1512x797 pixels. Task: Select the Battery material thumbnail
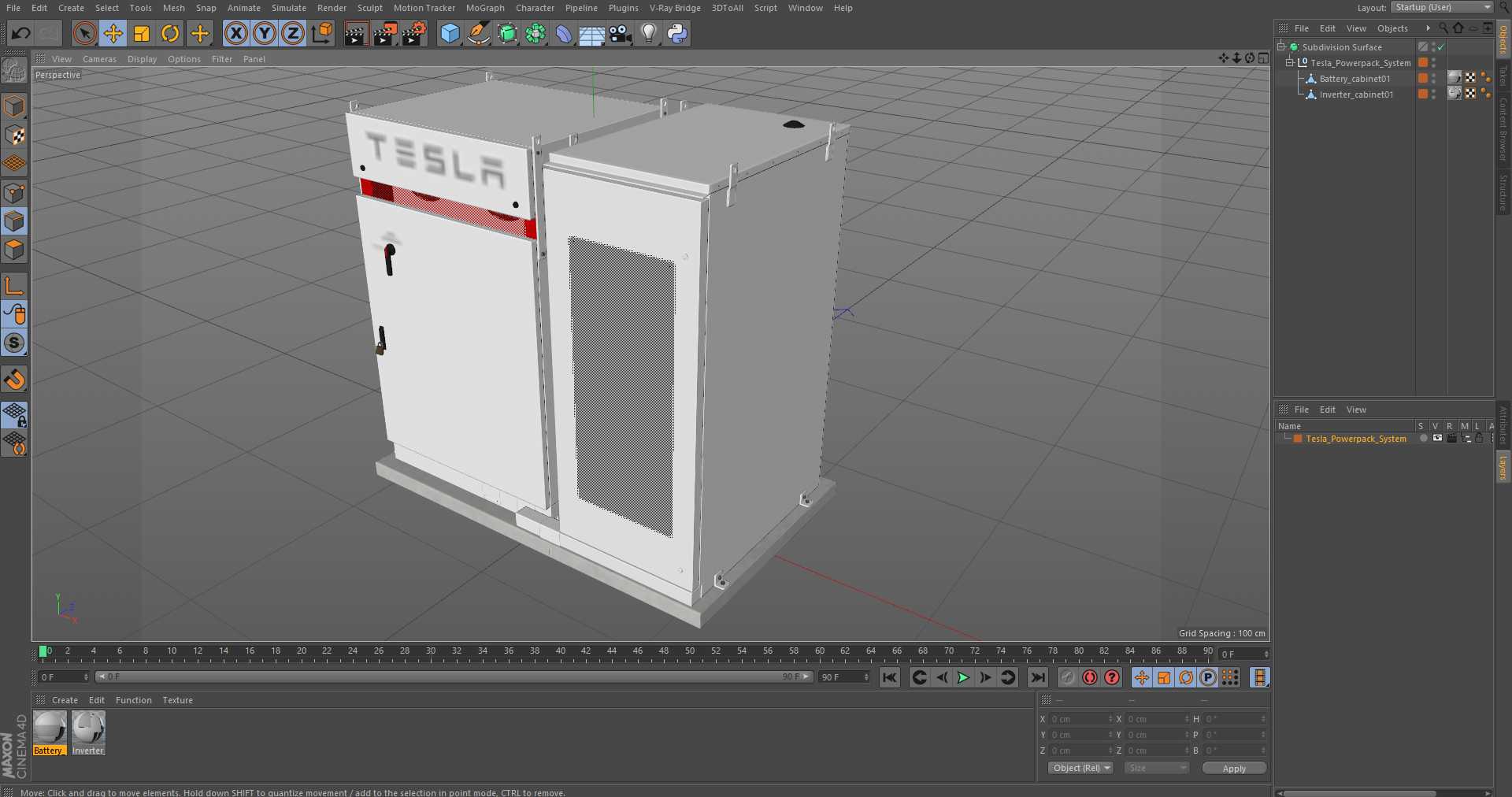coord(49,732)
